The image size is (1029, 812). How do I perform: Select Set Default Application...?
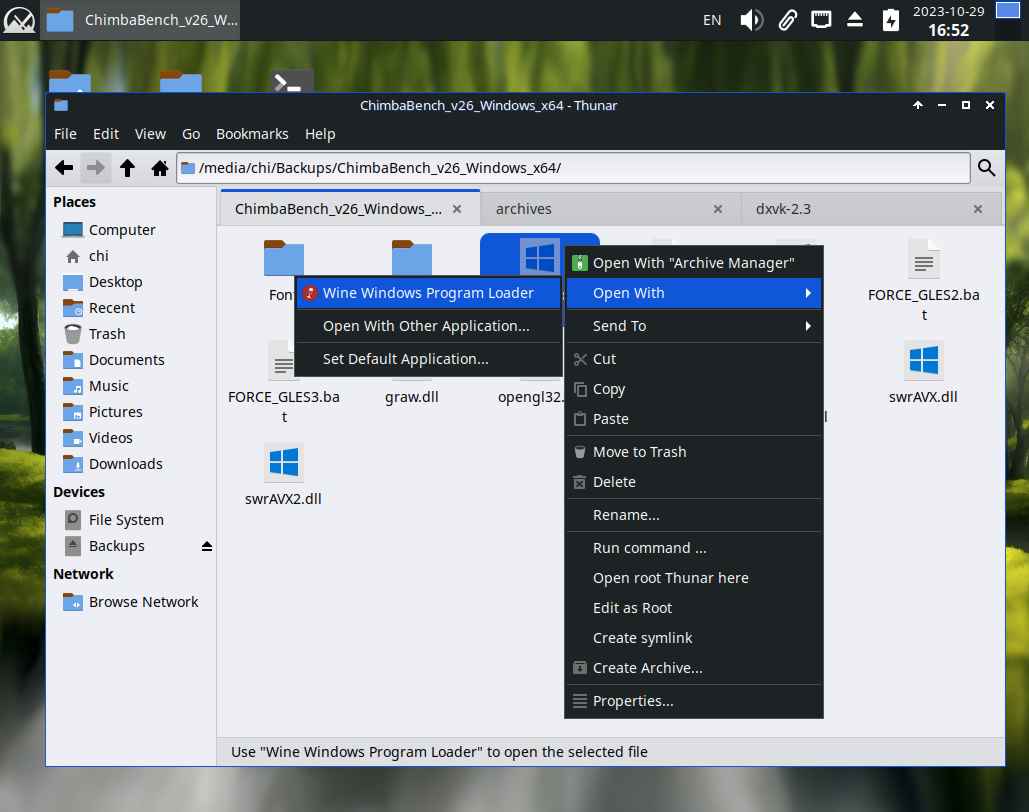pyautogui.click(x=429, y=359)
